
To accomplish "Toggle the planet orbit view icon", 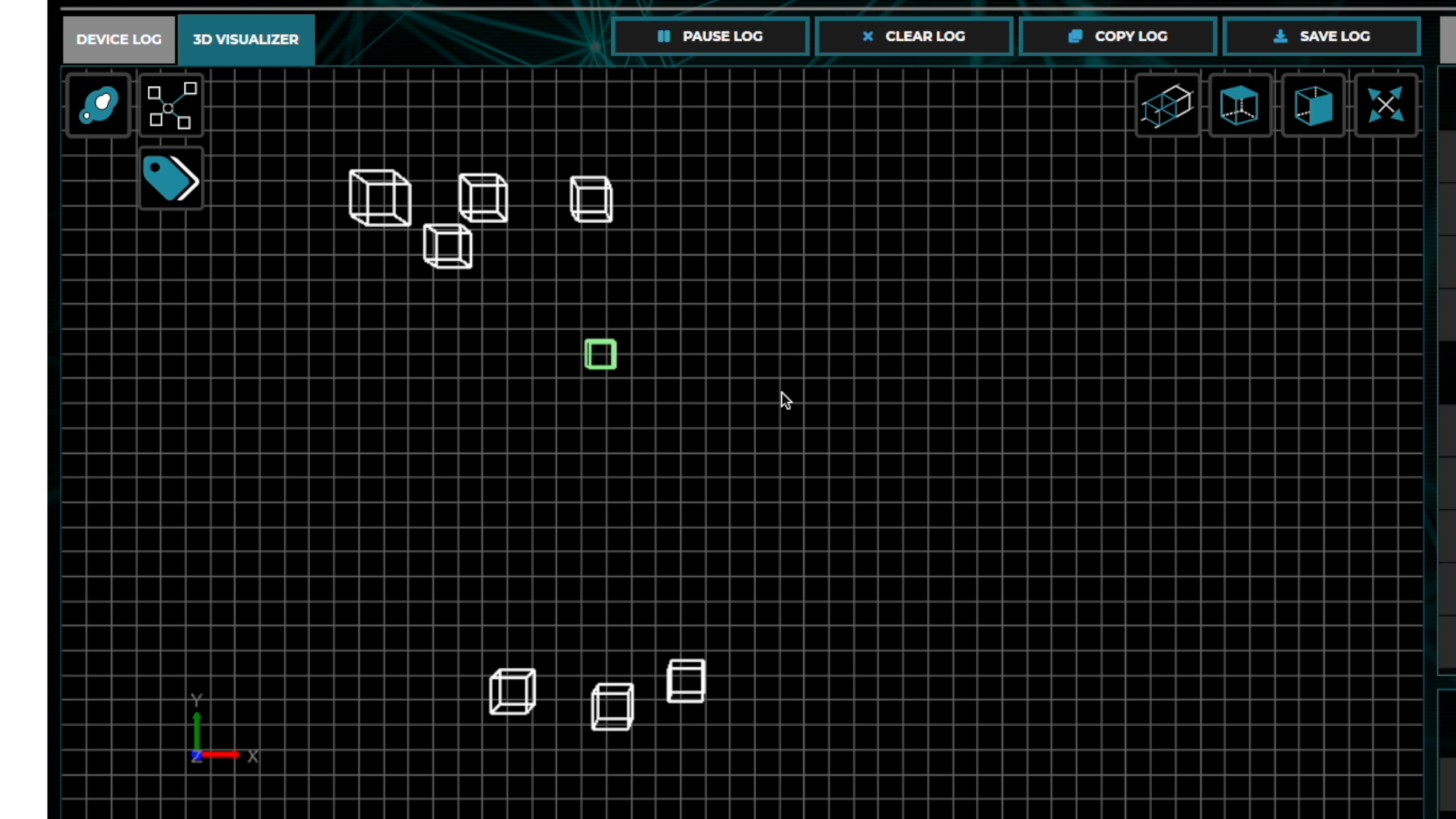I will (x=98, y=105).
